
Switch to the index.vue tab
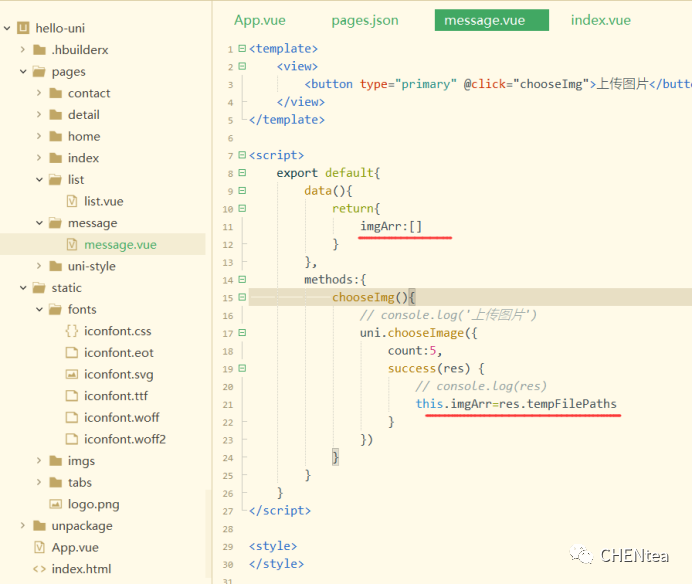pos(600,20)
